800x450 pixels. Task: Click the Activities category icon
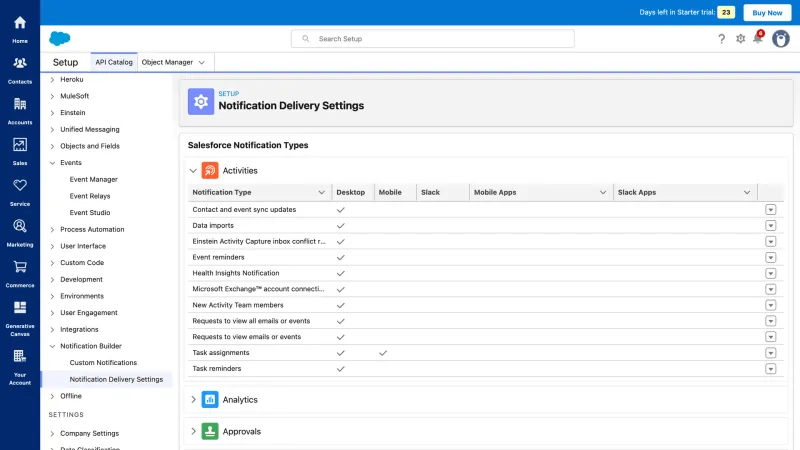[x=210, y=170]
